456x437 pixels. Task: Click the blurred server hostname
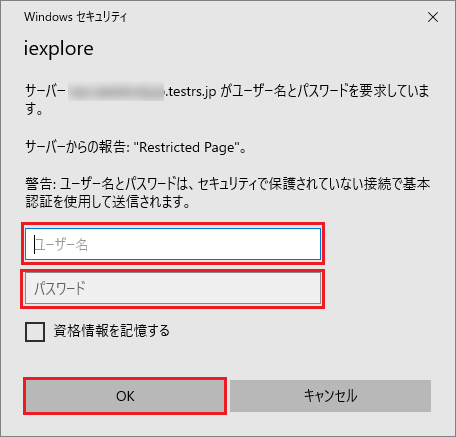pyautogui.click(x=116, y=91)
